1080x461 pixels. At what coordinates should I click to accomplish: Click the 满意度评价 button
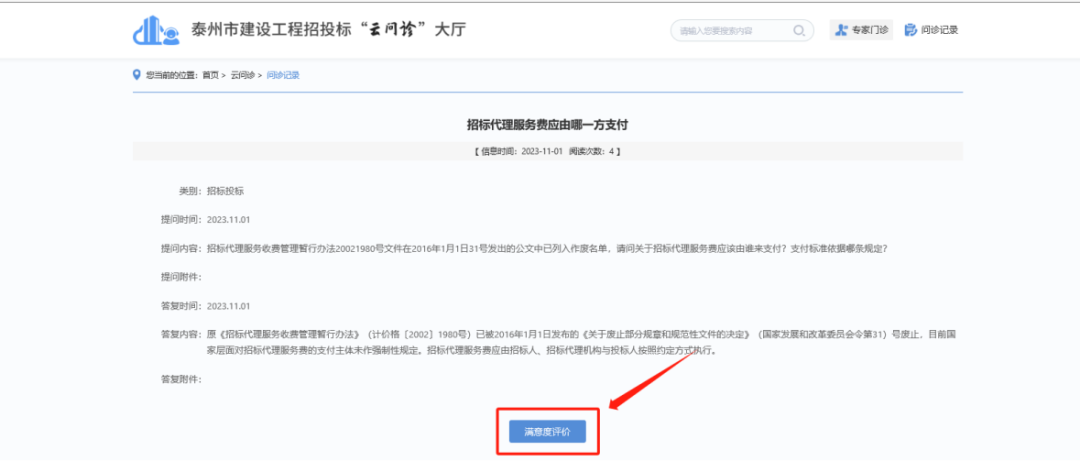(548, 431)
